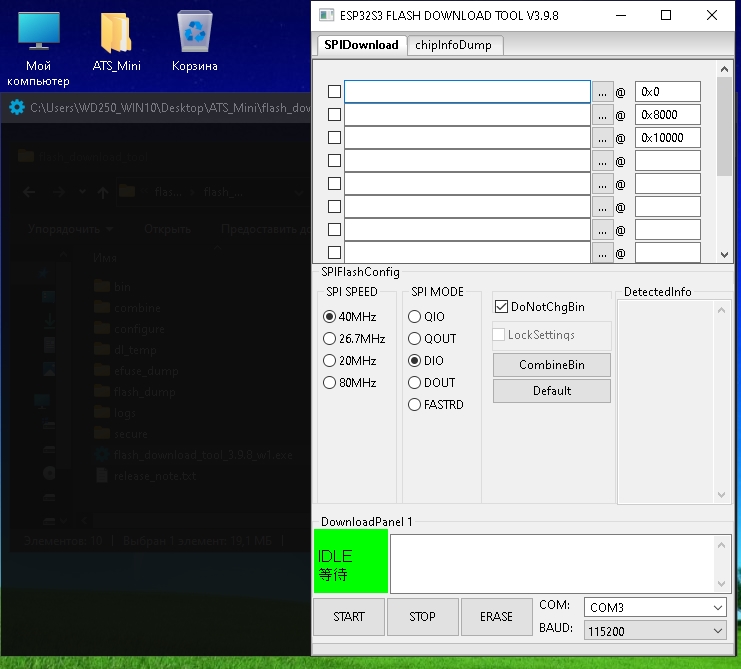Viewport: 741px width, 669px height.
Task: Open the ATS_Mini folder on desktop
Action: click(x=116, y=41)
